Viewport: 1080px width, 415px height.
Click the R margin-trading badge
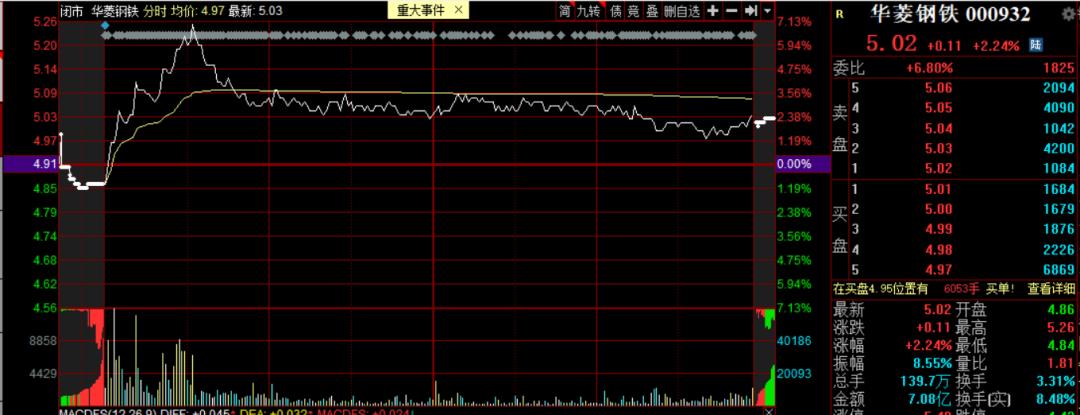(x=839, y=14)
